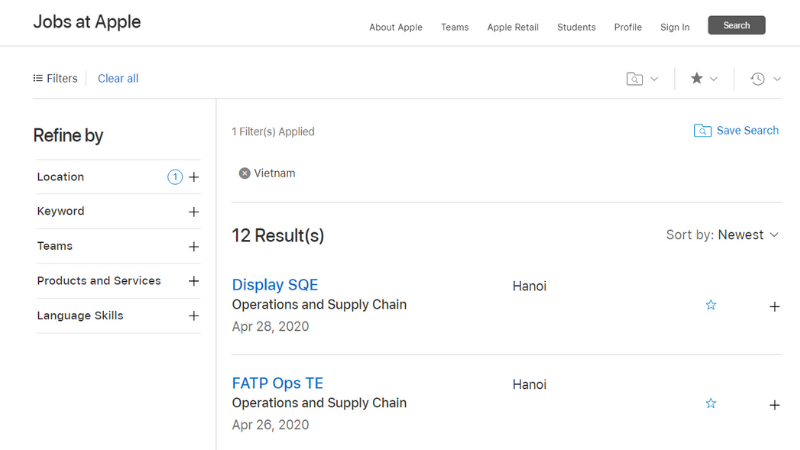Image resolution: width=800 pixels, height=450 pixels.
Task: Open the Apple Retail menu item
Action: click(x=513, y=27)
